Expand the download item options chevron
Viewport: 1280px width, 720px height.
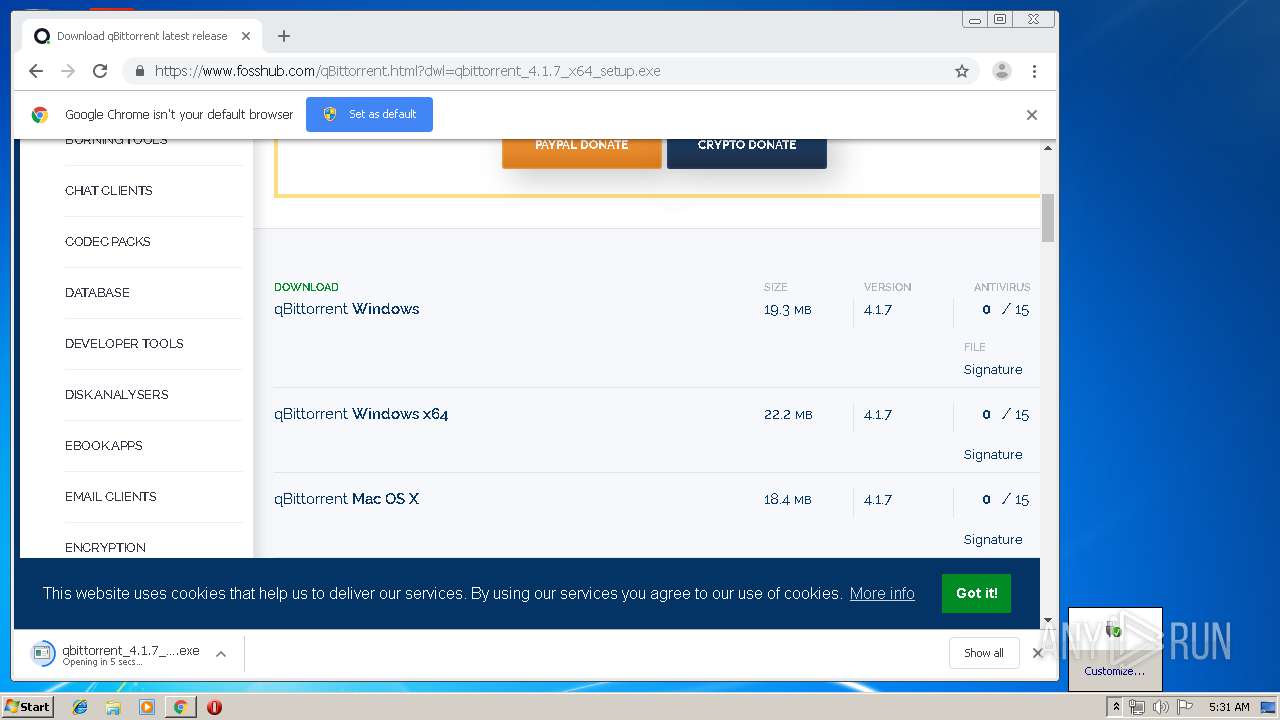pyautogui.click(x=221, y=654)
